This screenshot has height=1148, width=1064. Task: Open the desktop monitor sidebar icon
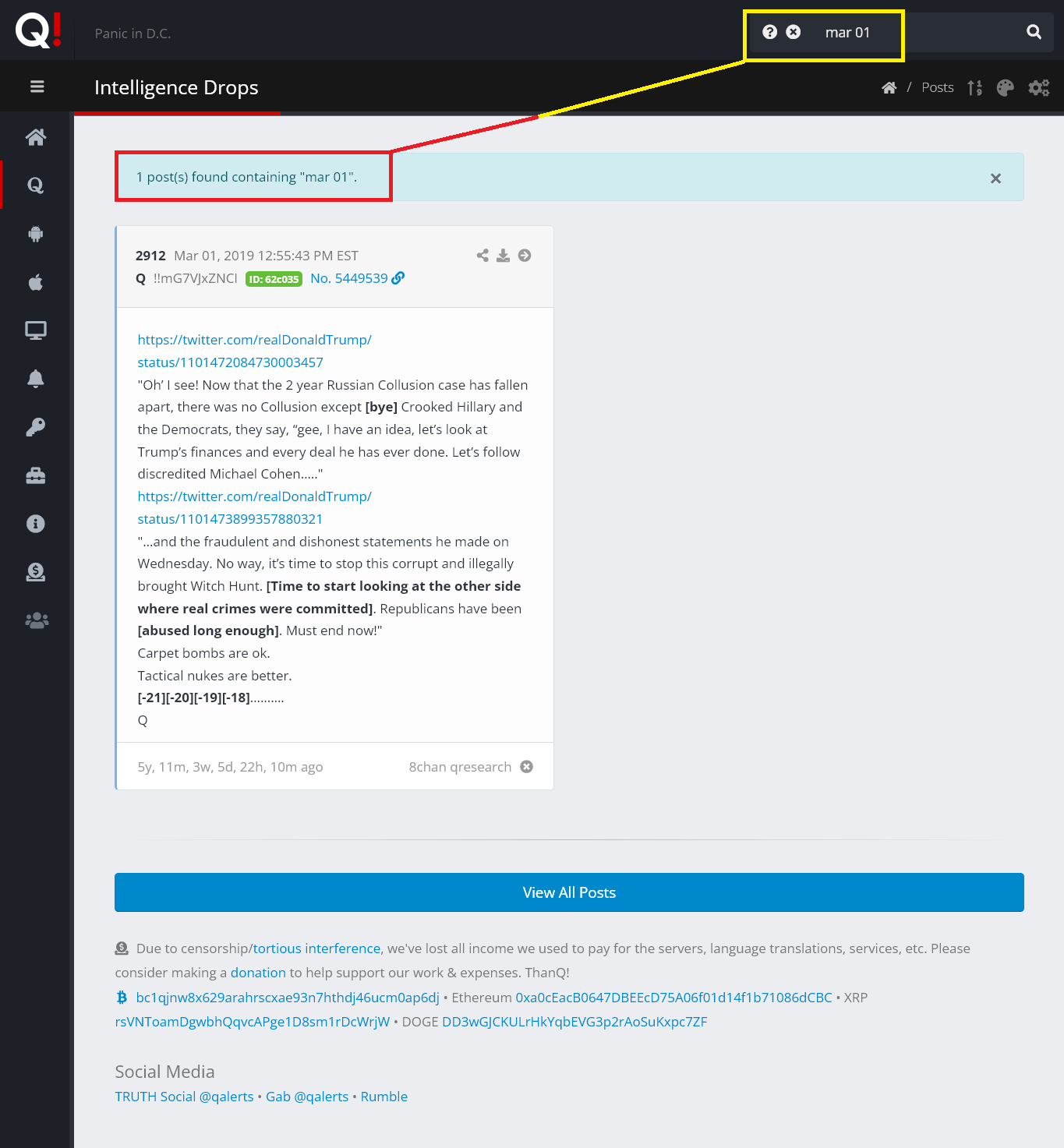click(x=36, y=330)
